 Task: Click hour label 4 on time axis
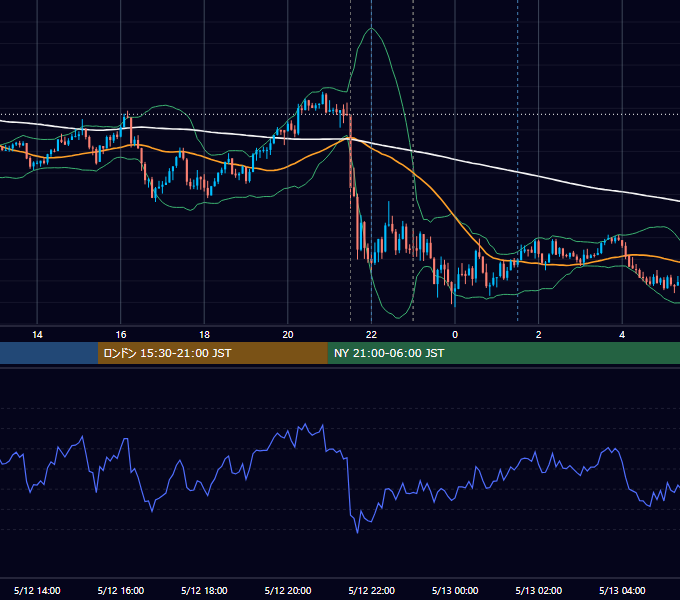622,335
